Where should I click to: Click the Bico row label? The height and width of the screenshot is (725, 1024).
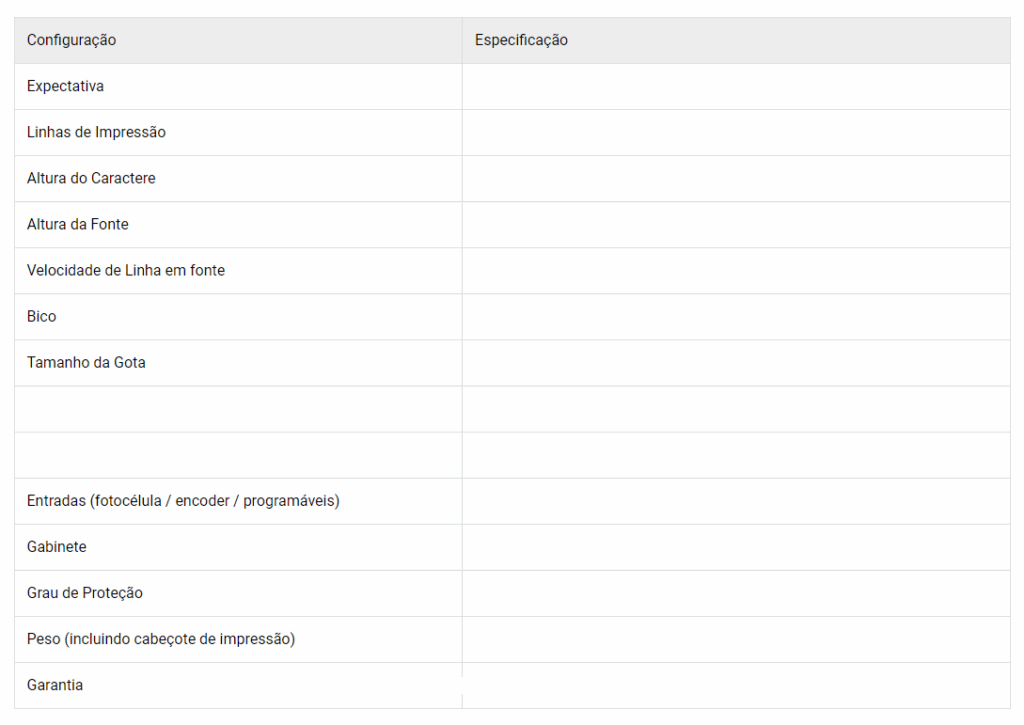click(42, 316)
